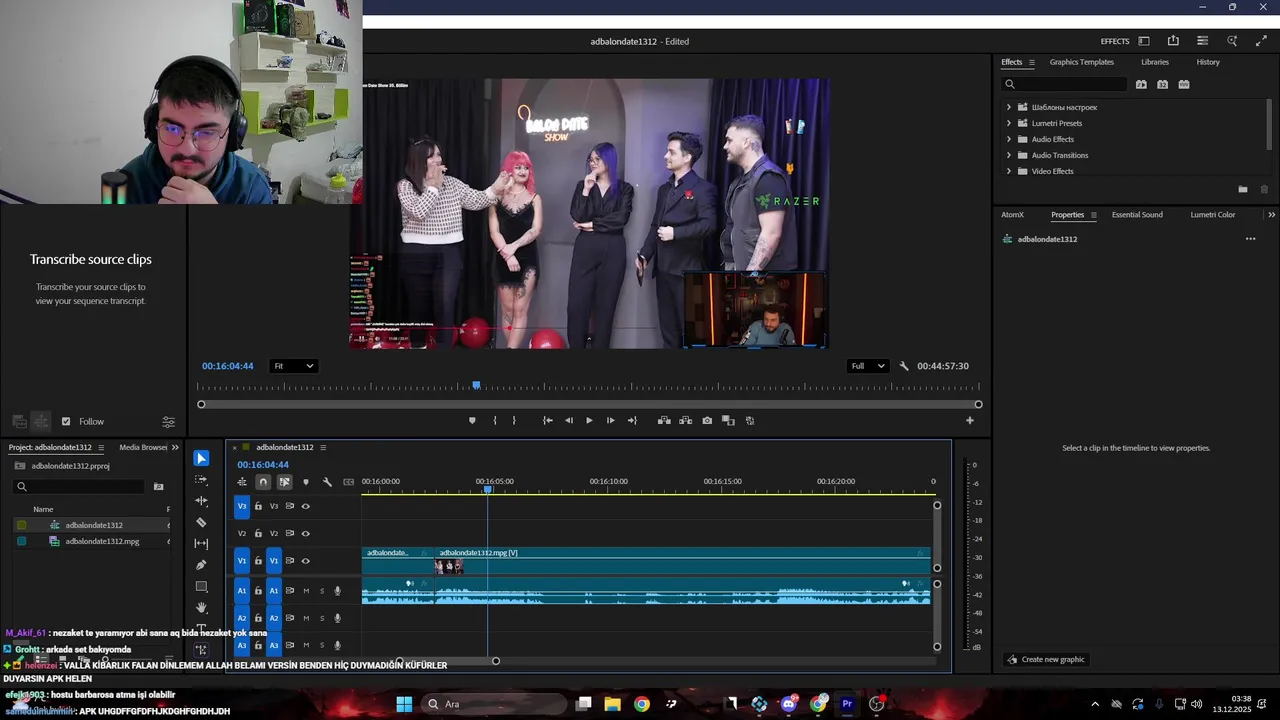
Task: Go to In point button
Action: click(547, 420)
